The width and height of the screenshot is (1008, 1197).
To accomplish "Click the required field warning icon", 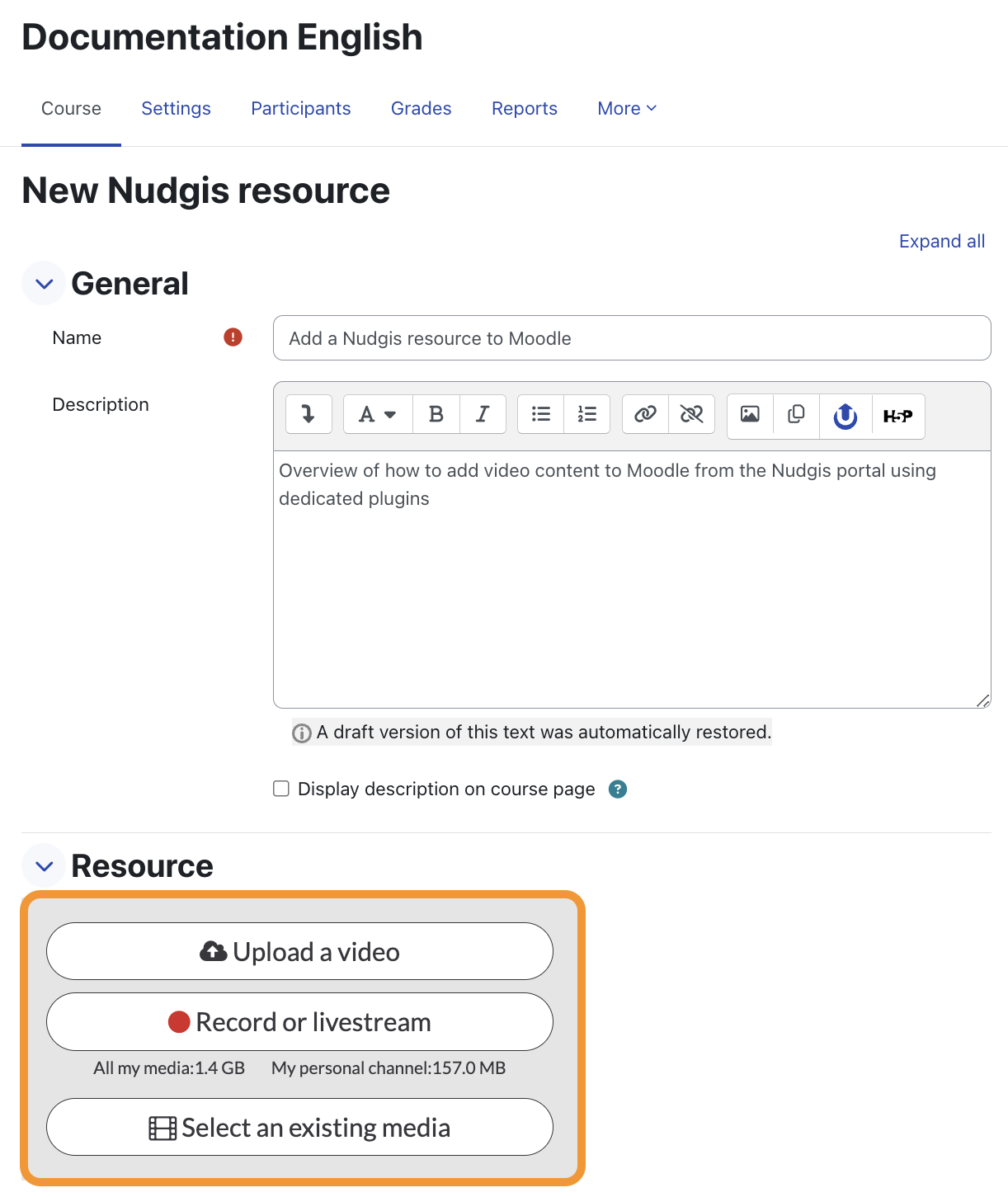I will click(x=233, y=337).
